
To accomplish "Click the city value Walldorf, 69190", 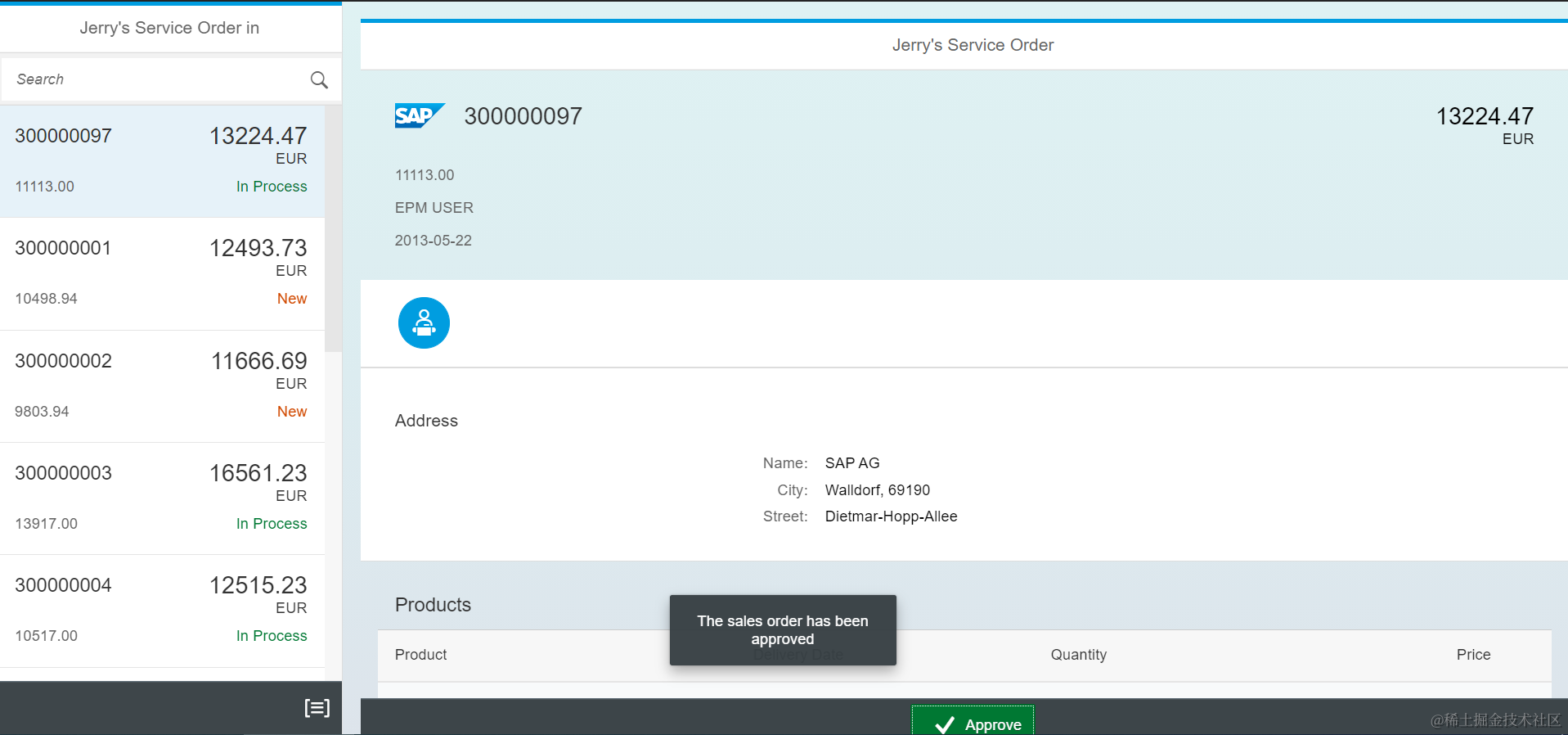I will click(878, 490).
